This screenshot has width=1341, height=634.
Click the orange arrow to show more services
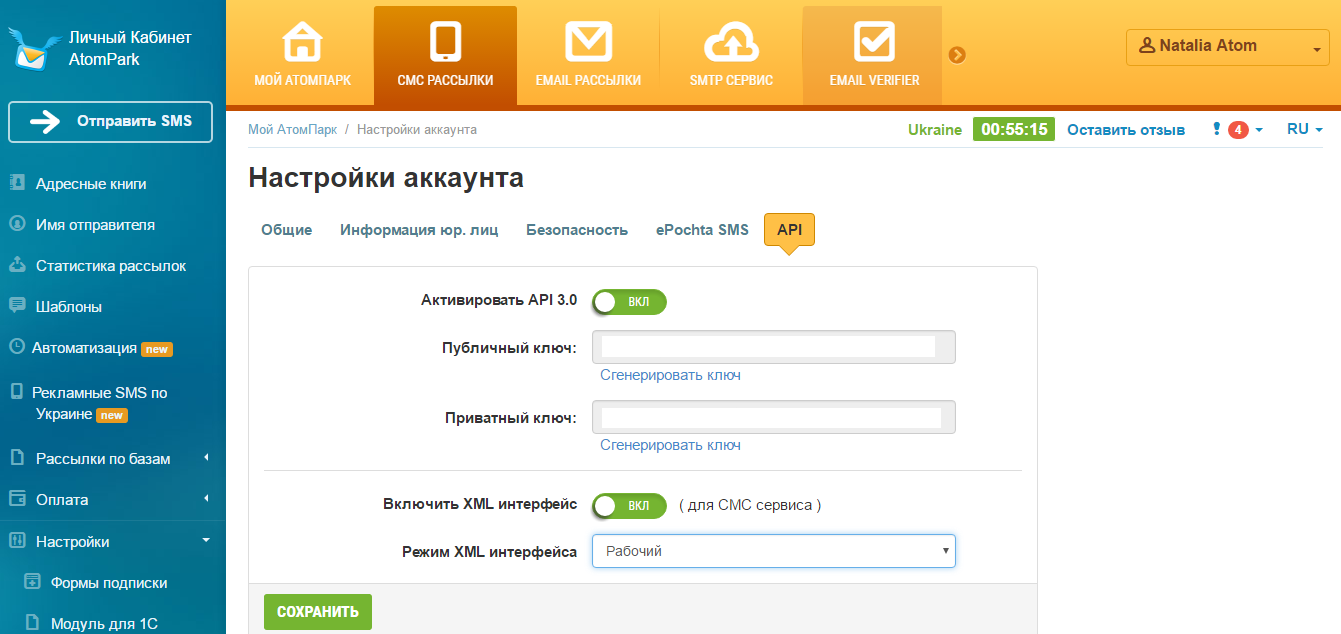tap(957, 54)
